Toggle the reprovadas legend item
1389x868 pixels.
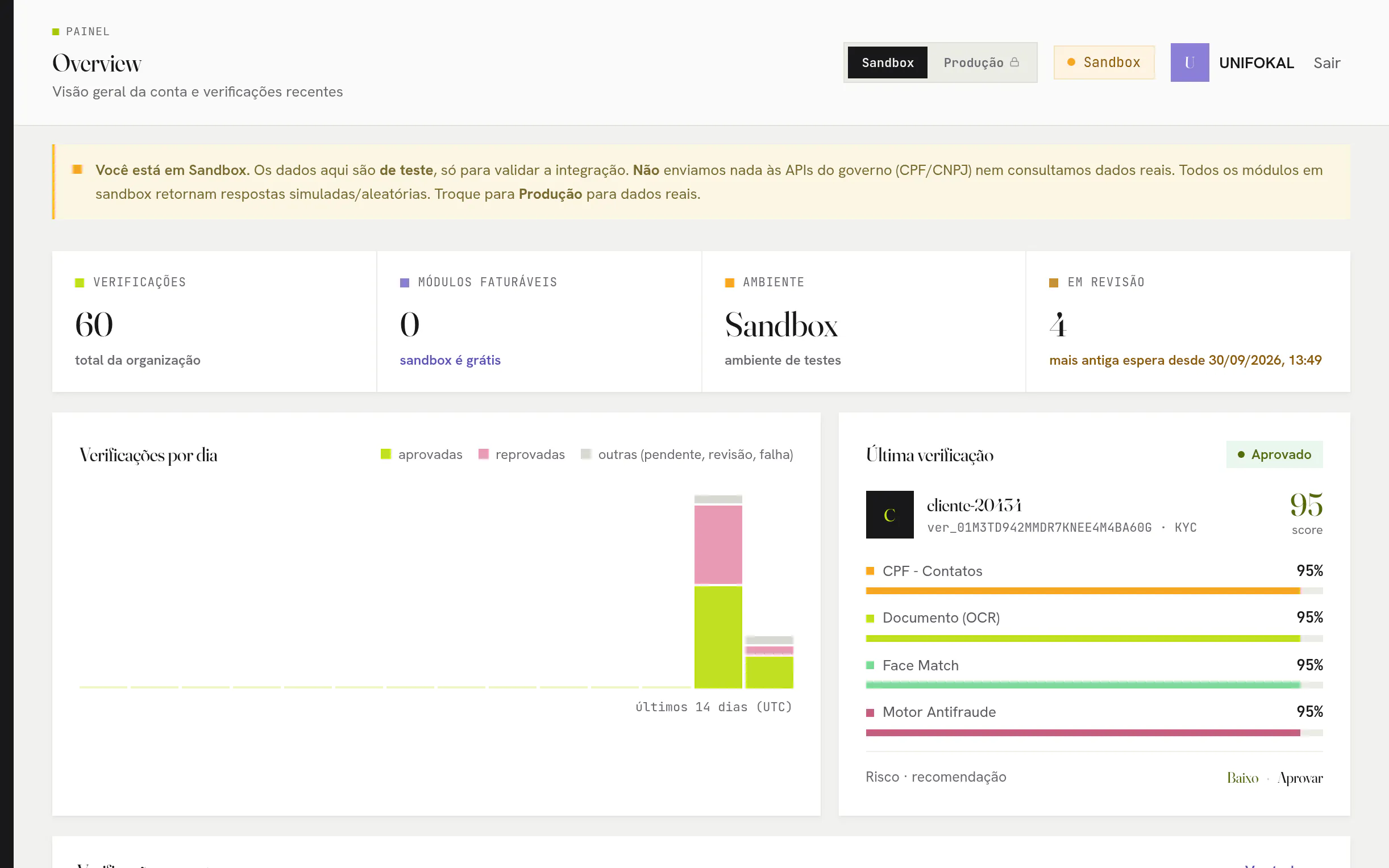pyautogui.click(x=521, y=454)
